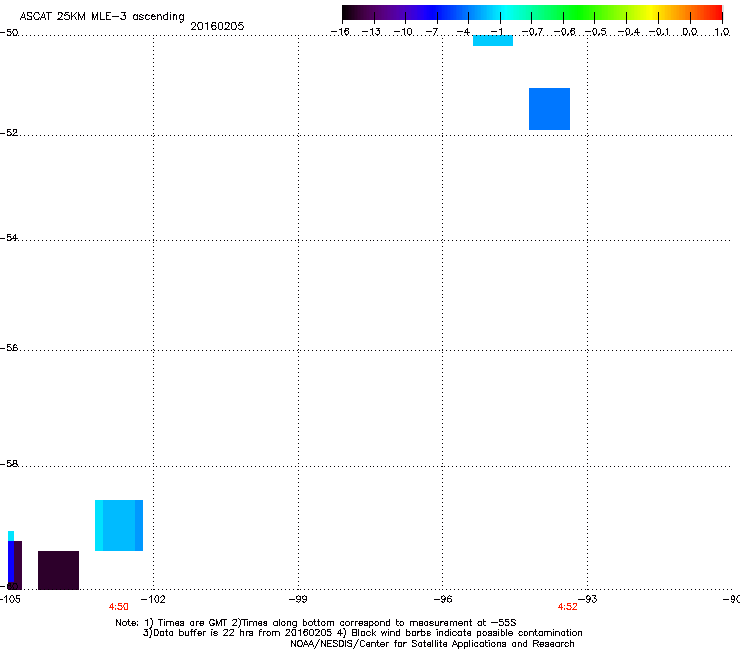Click the -4 color scale label
The width and height of the screenshot is (740, 650).
(463, 32)
